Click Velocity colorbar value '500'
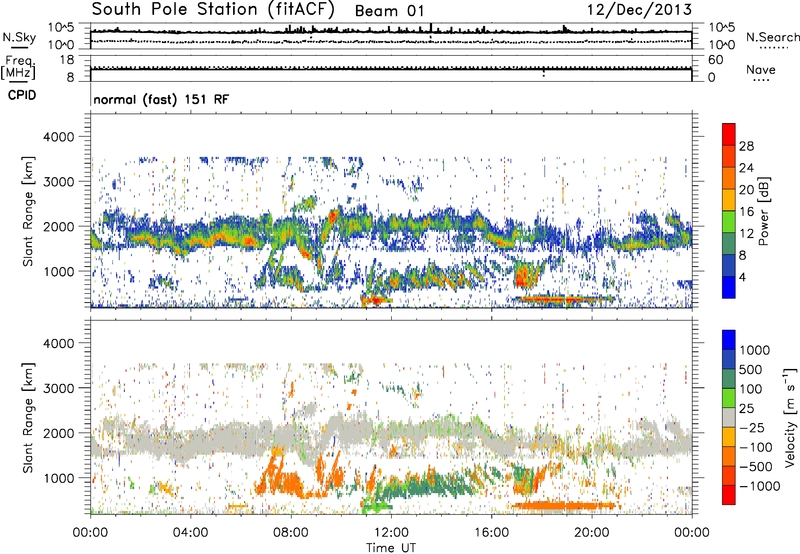This screenshot has height=554, width=800. click(x=751, y=370)
